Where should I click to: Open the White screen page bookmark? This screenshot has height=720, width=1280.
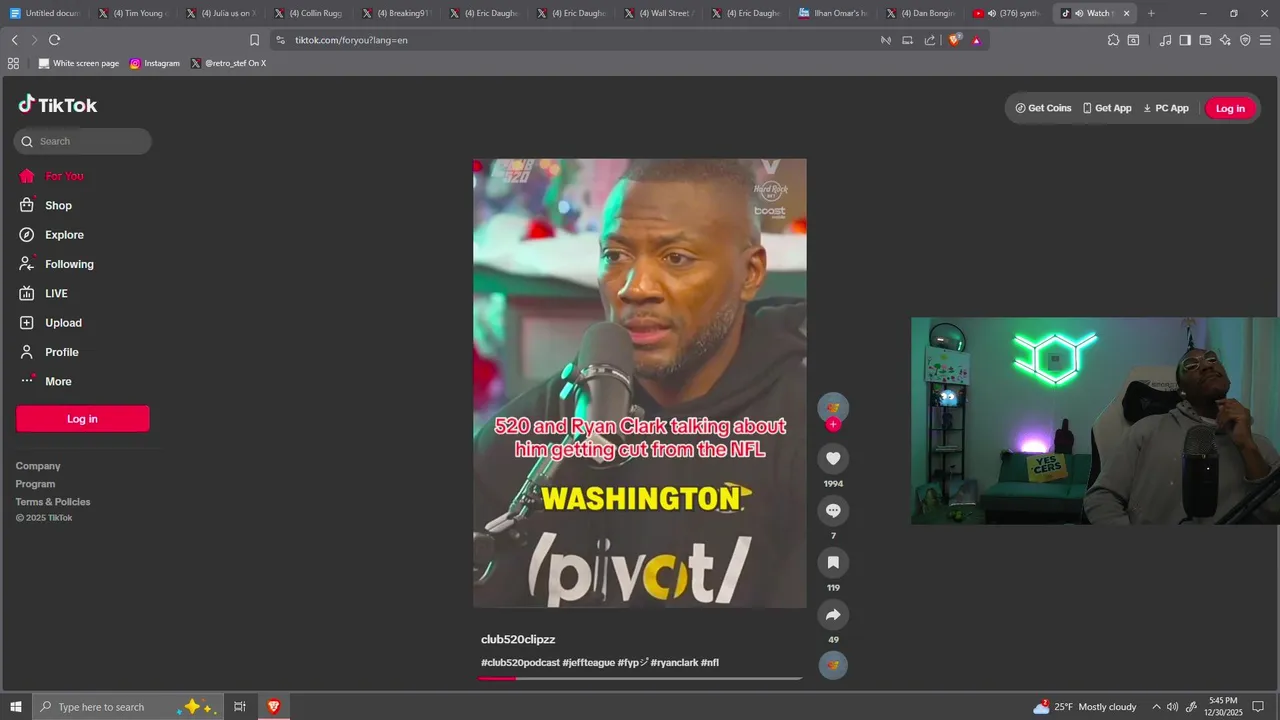coord(78,63)
